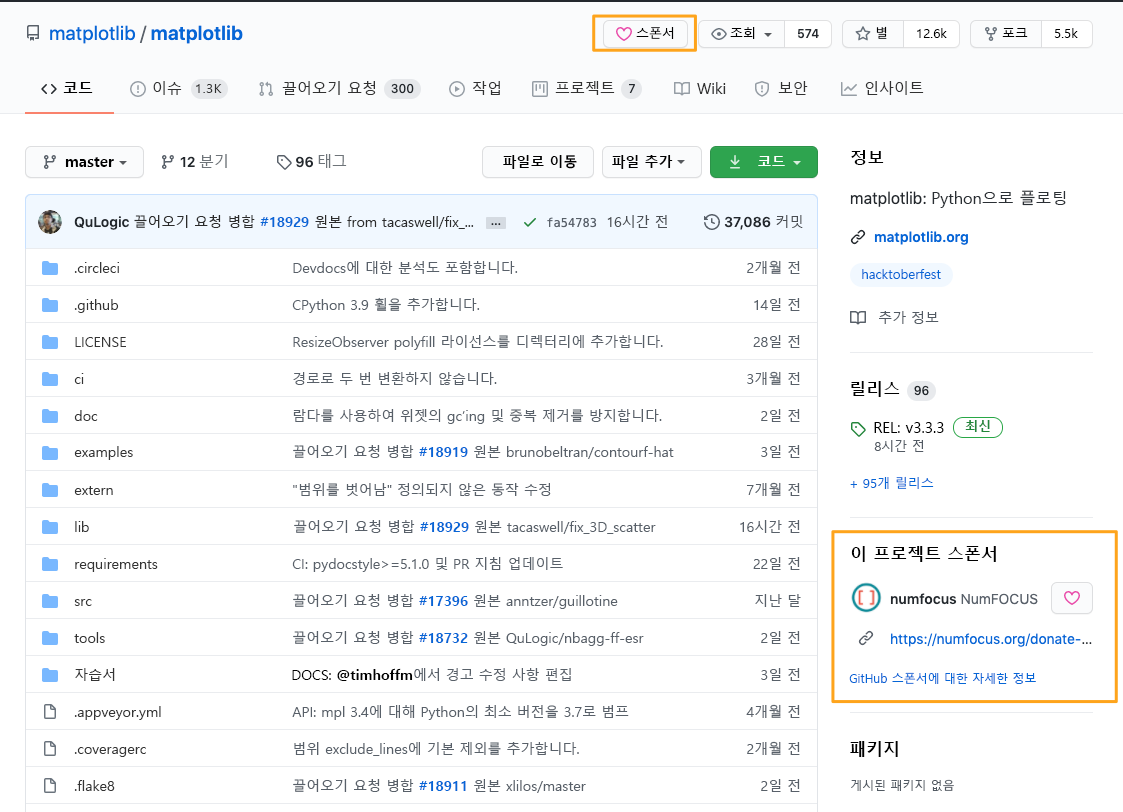Click the star icon in the 별 button
1123x812 pixels.
862,34
